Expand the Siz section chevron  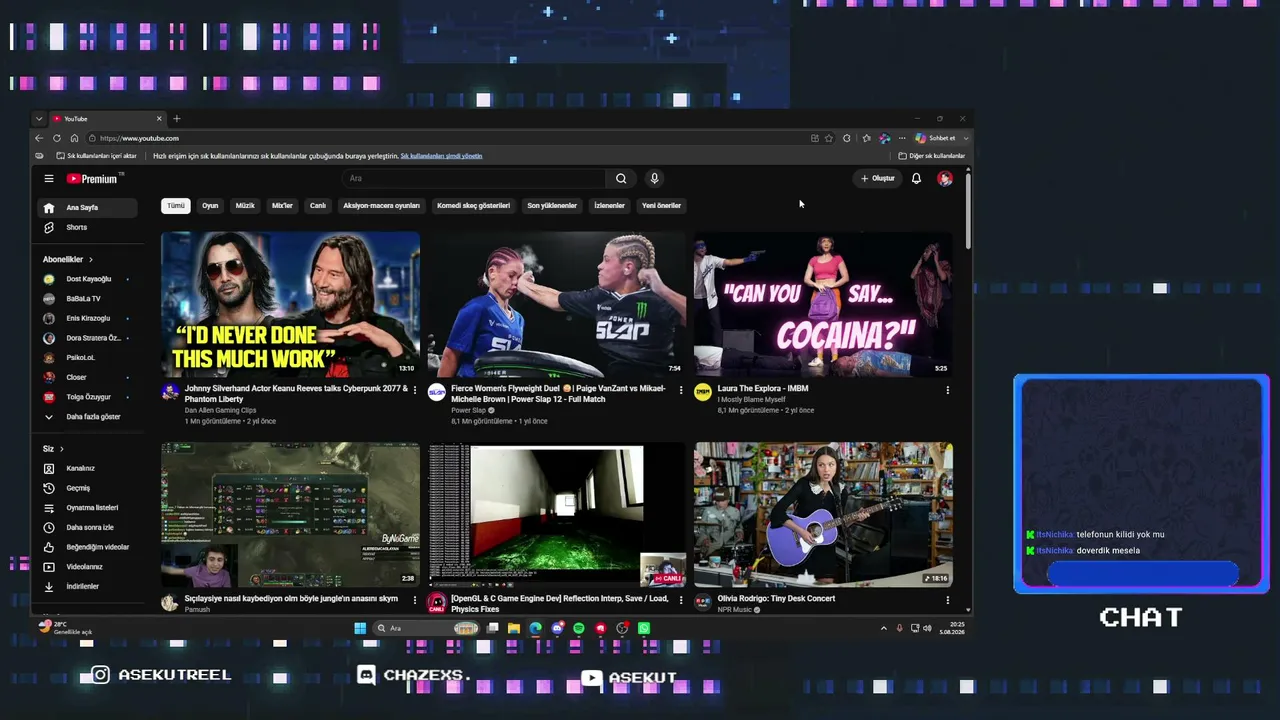coord(62,449)
